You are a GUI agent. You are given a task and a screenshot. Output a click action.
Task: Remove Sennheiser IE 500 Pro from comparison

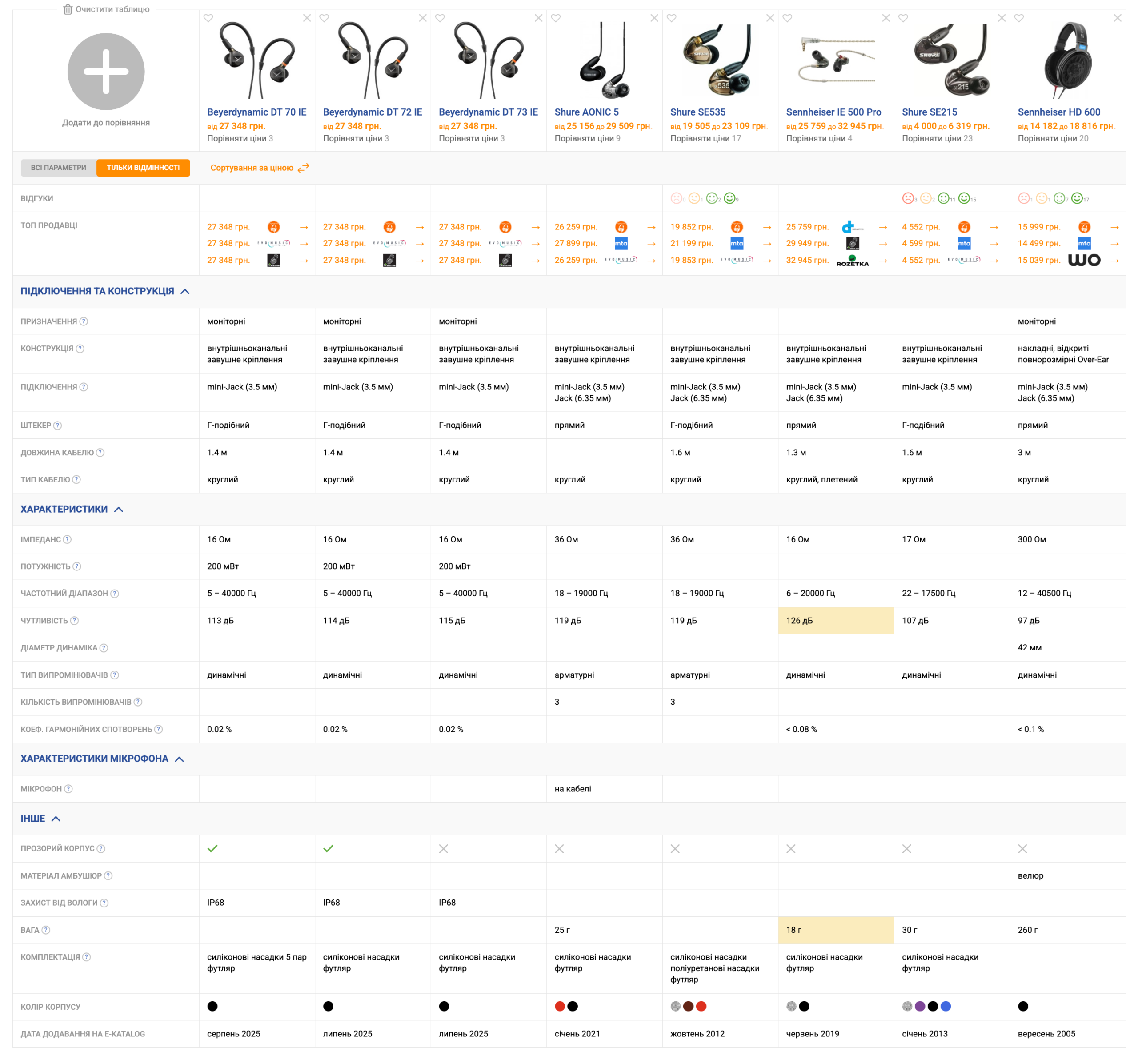[886, 18]
